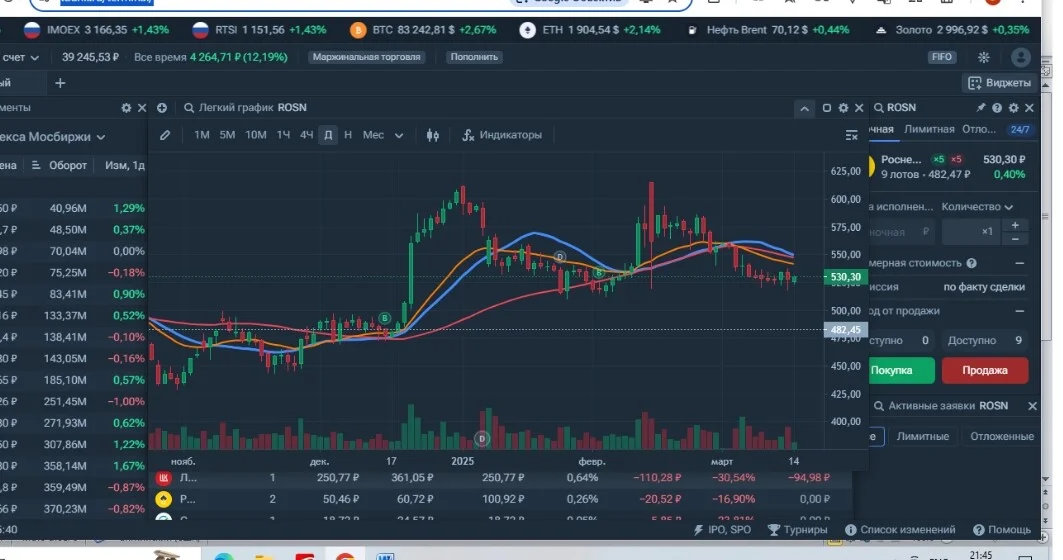Open the Список изменений changelog link
The height and width of the screenshot is (560, 1063).
(x=900, y=529)
